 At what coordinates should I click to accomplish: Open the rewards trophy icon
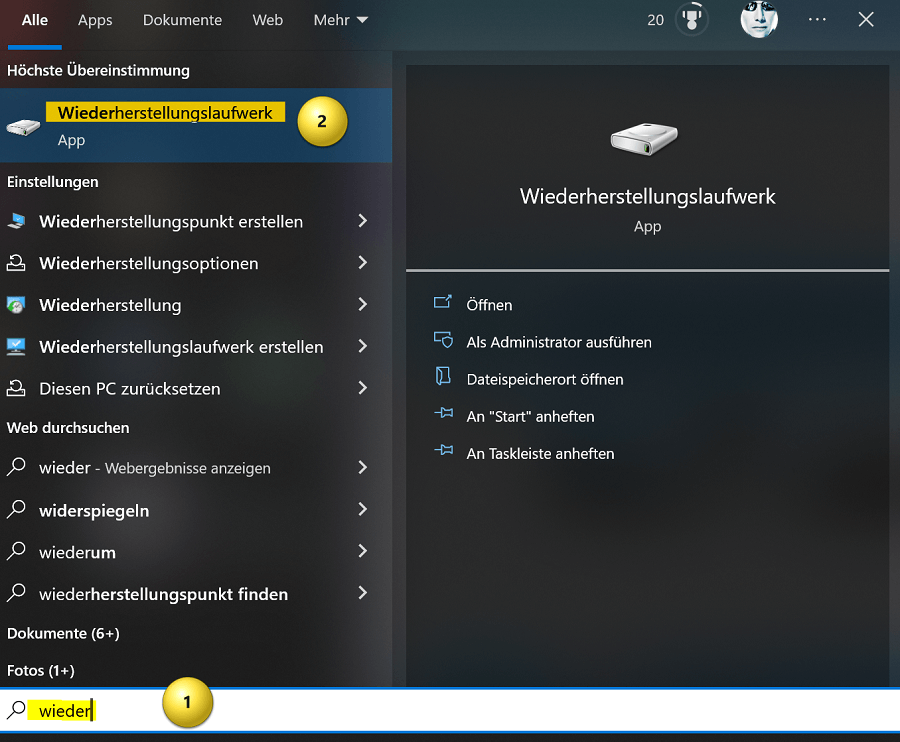[692, 20]
